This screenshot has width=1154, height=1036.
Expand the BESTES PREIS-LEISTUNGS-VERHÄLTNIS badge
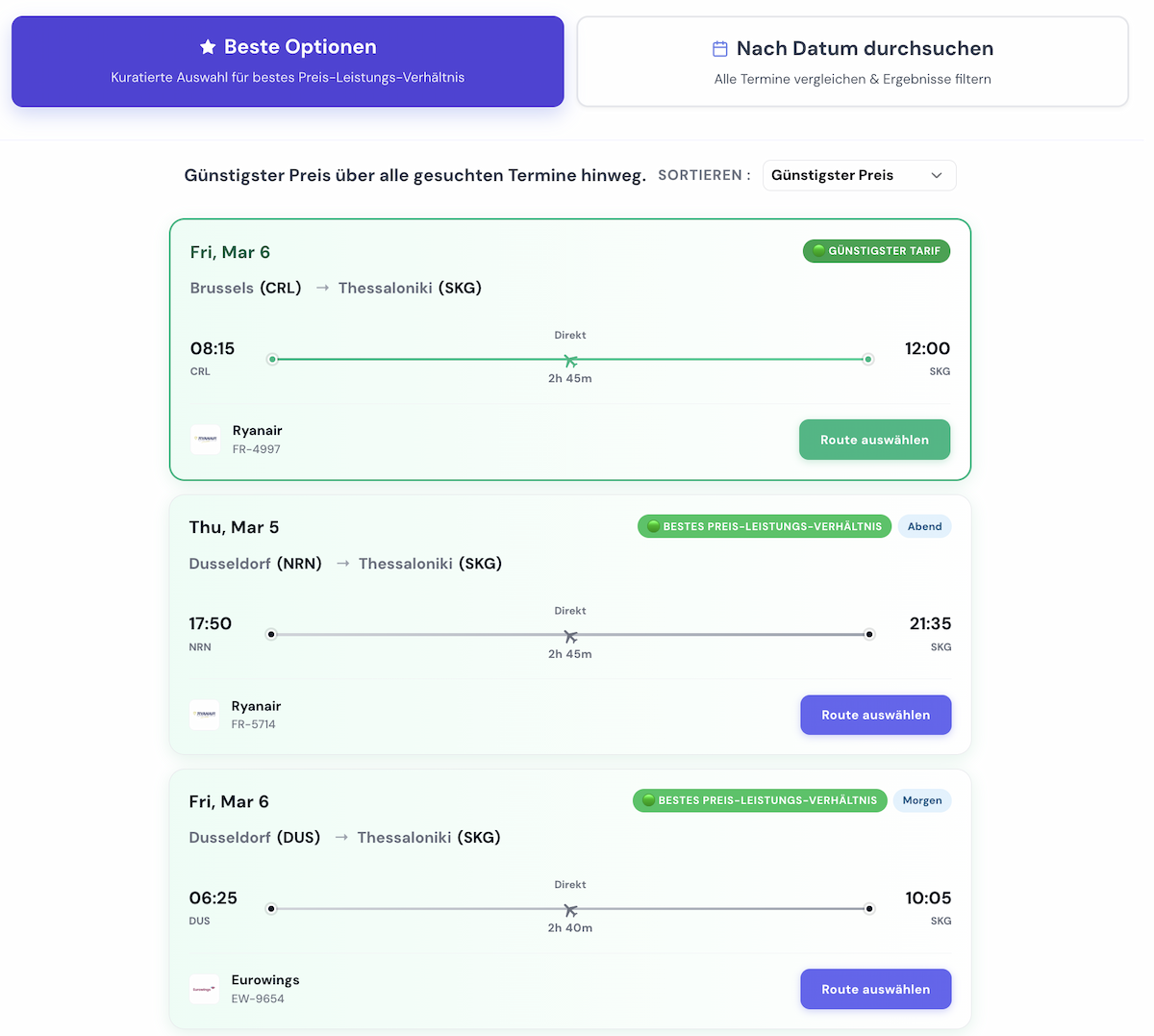[x=764, y=526]
